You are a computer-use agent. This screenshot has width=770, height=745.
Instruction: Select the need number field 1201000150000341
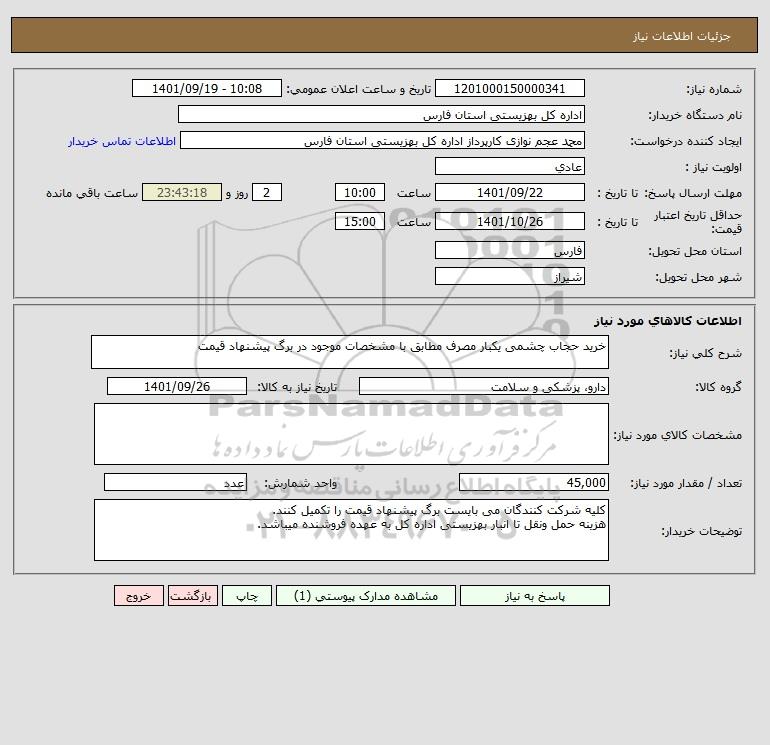pyautogui.click(x=510, y=88)
